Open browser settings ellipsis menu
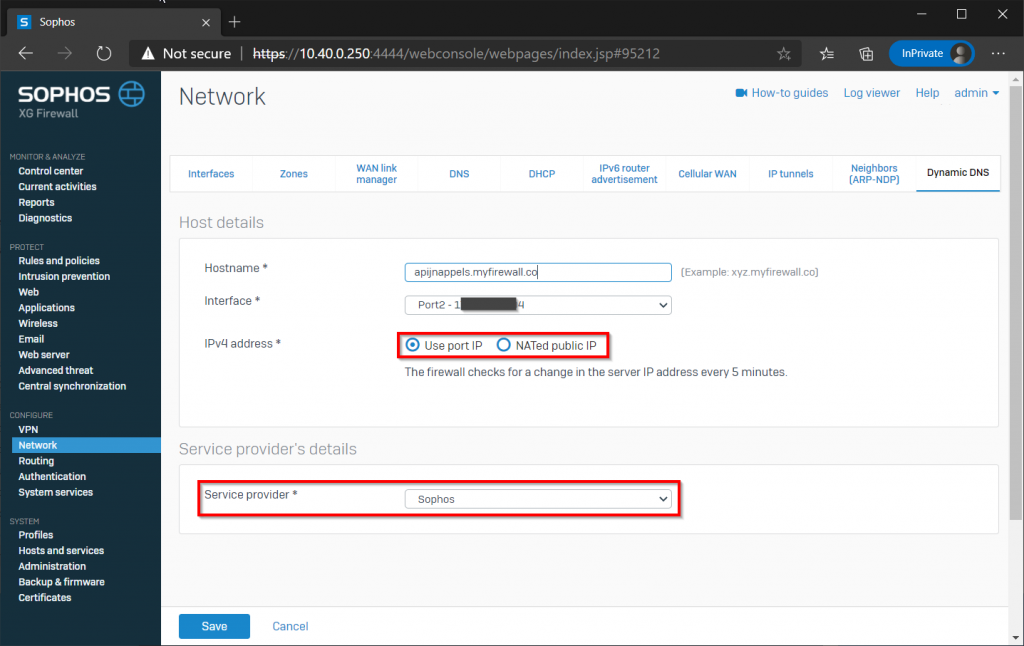The height and width of the screenshot is (646, 1024). (x=998, y=54)
